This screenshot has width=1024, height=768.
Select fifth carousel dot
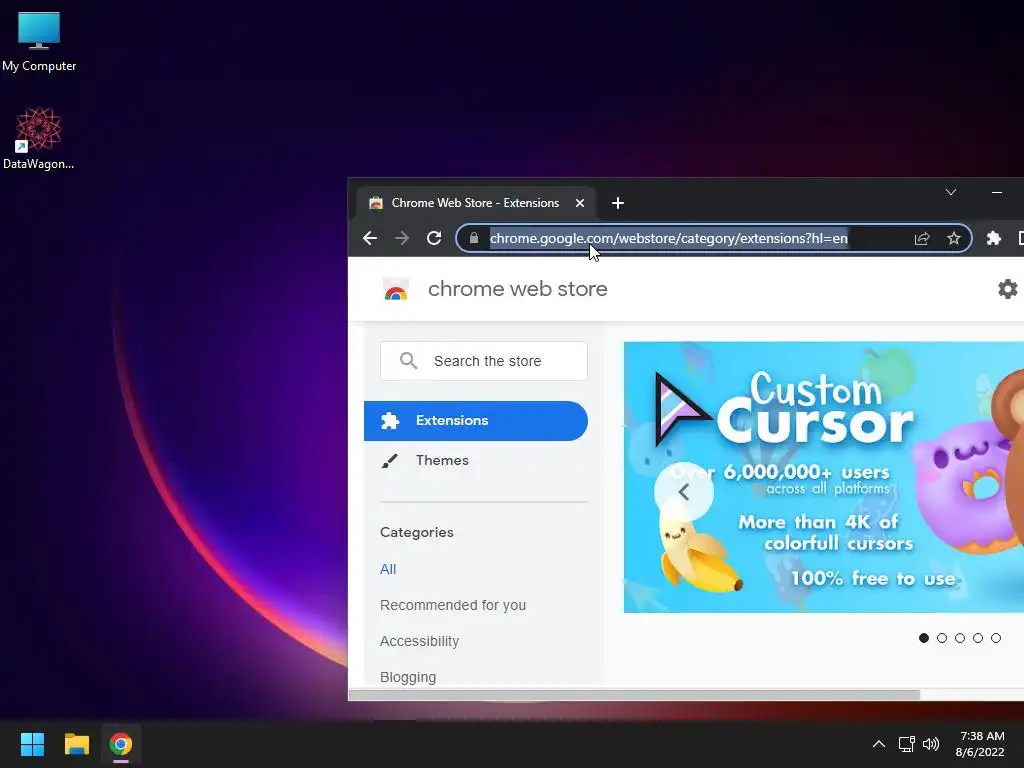996,638
